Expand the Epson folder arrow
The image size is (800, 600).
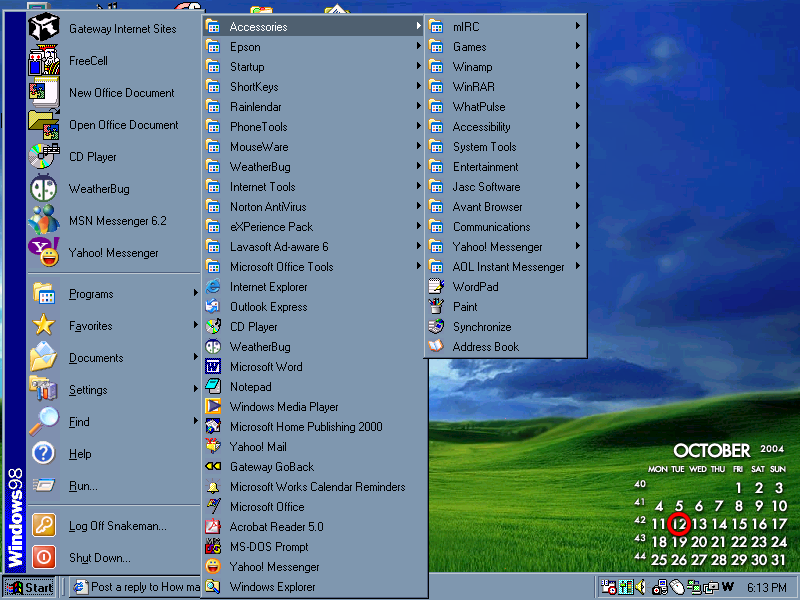[418, 46]
